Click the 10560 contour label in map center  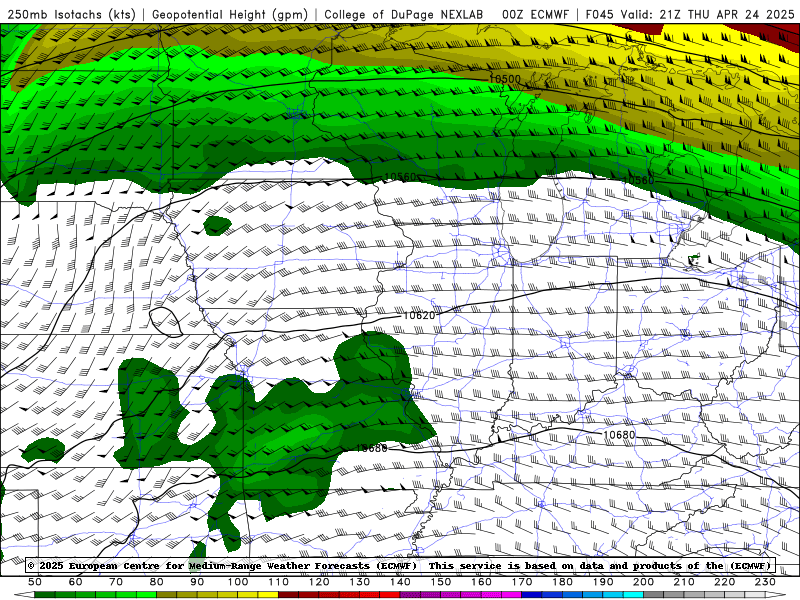(401, 177)
